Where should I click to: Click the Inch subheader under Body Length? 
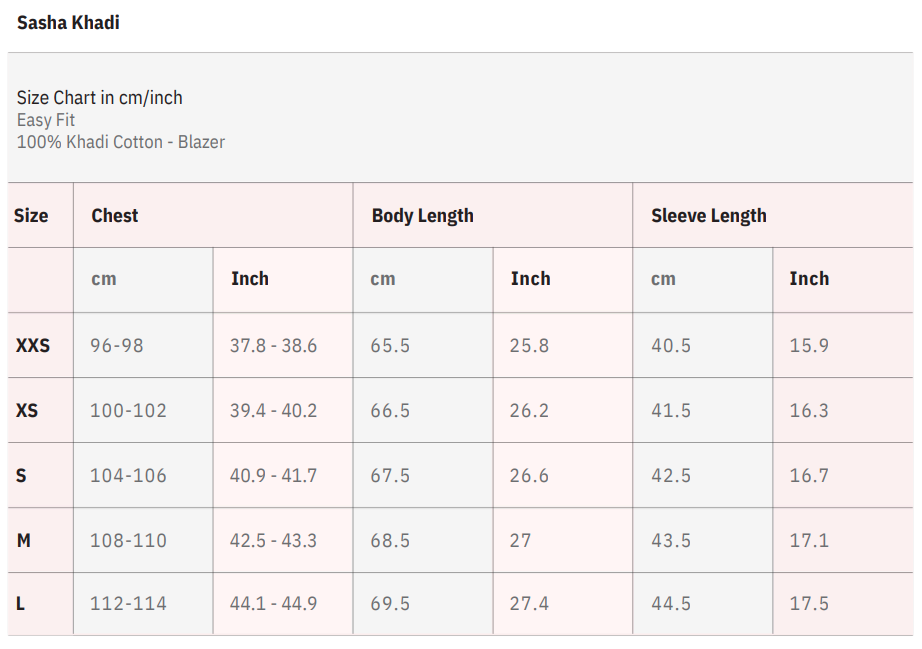click(530, 279)
